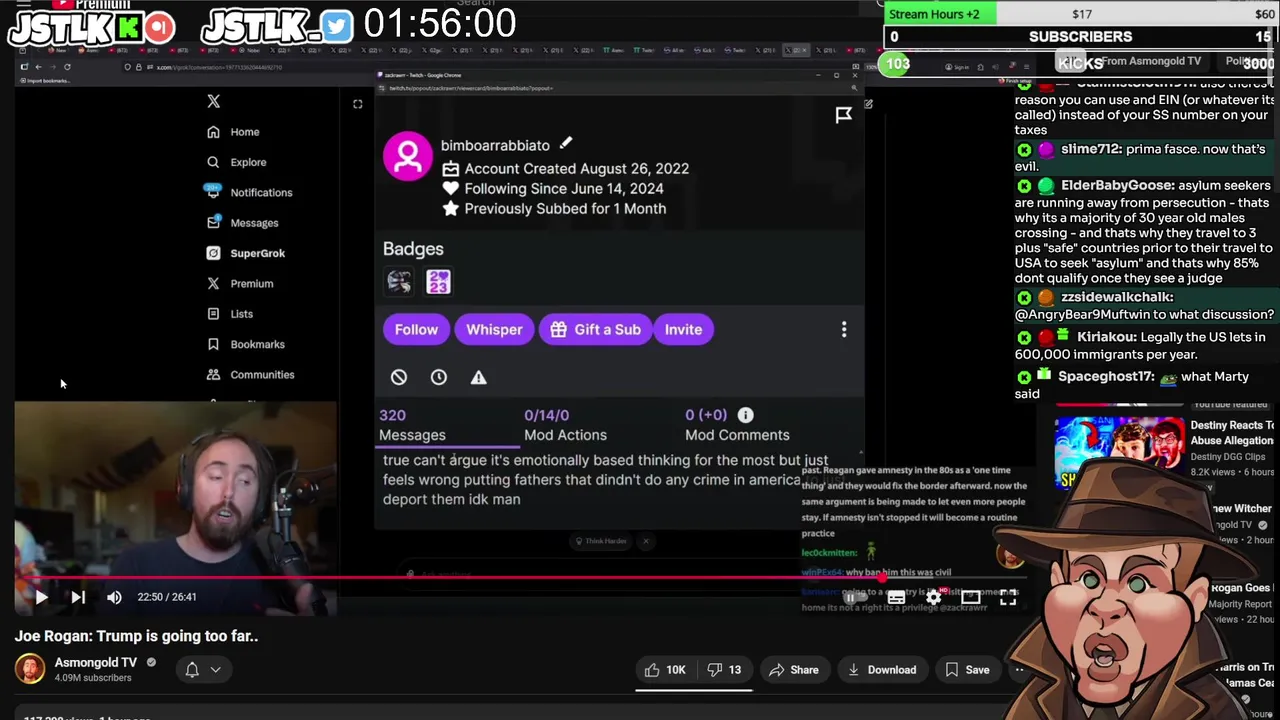This screenshot has width=1280, height=720.
Task: Click the first chat badge icon
Action: tap(399, 282)
